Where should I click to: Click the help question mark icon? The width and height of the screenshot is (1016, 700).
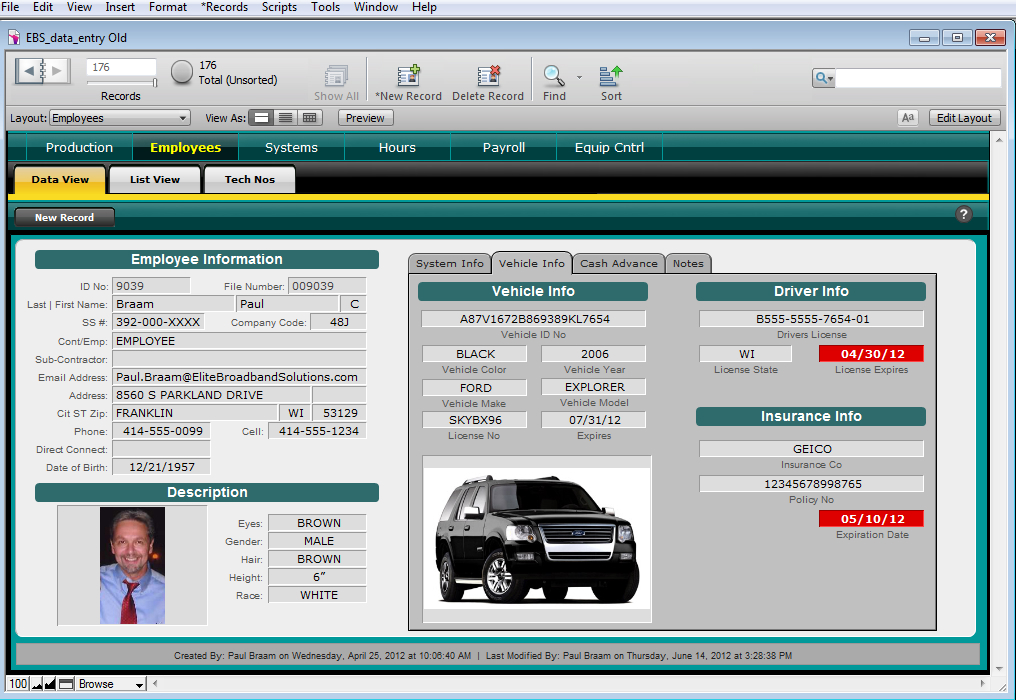[964, 214]
